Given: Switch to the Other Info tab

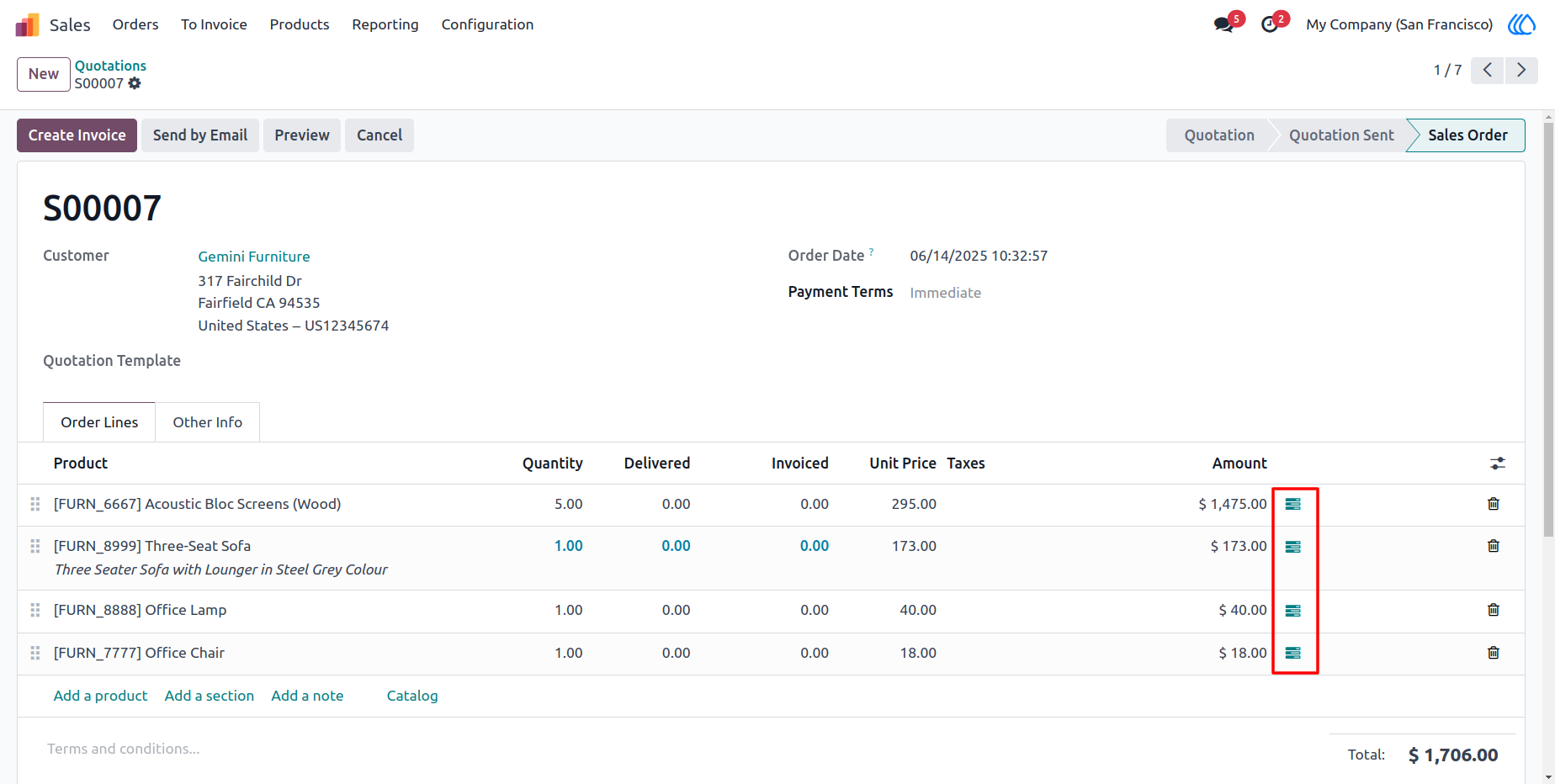Looking at the screenshot, I should [x=208, y=422].
